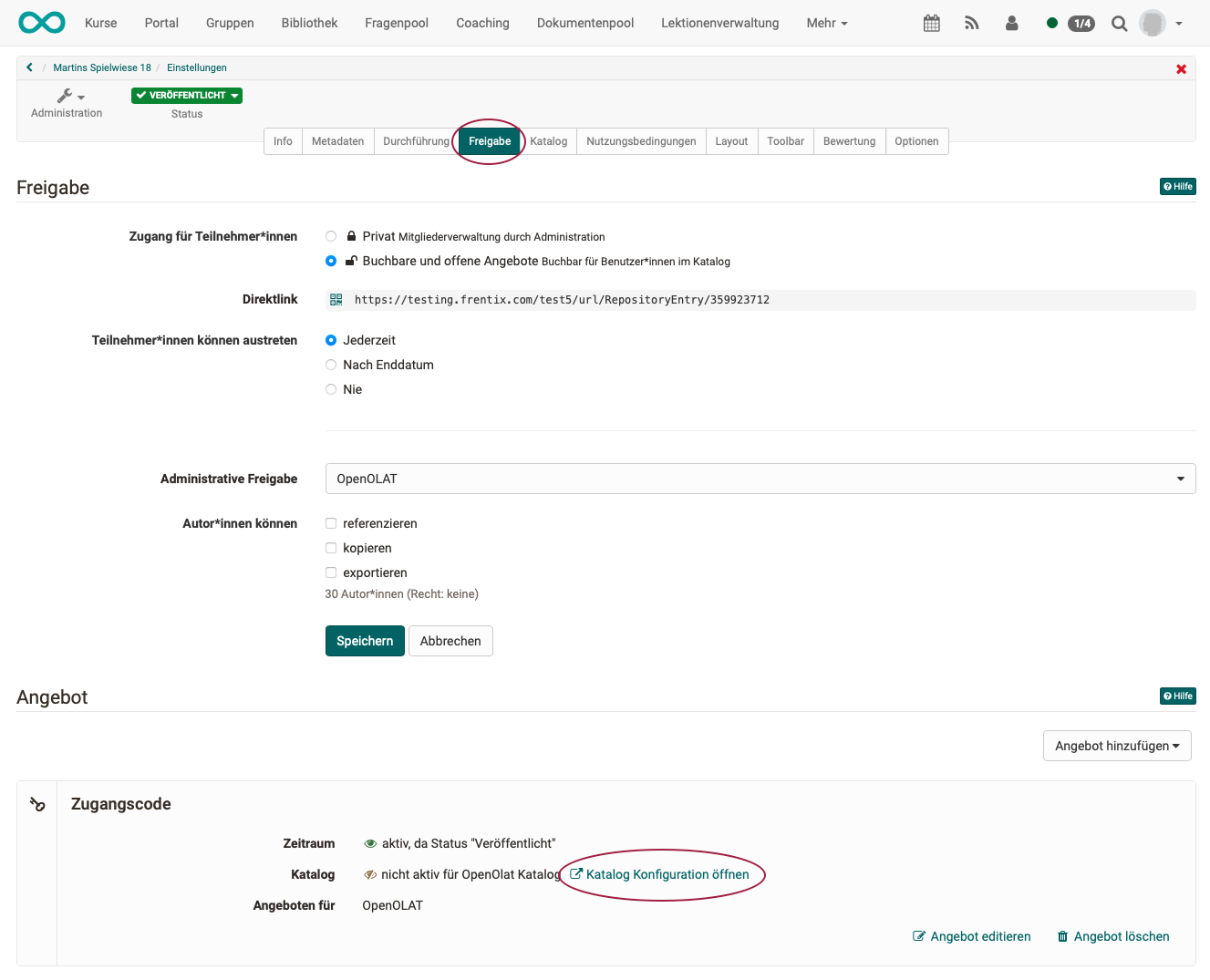Choose Nach Enddatum leave option
The width and height of the screenshot is (1210, 980).
(331, 365)
